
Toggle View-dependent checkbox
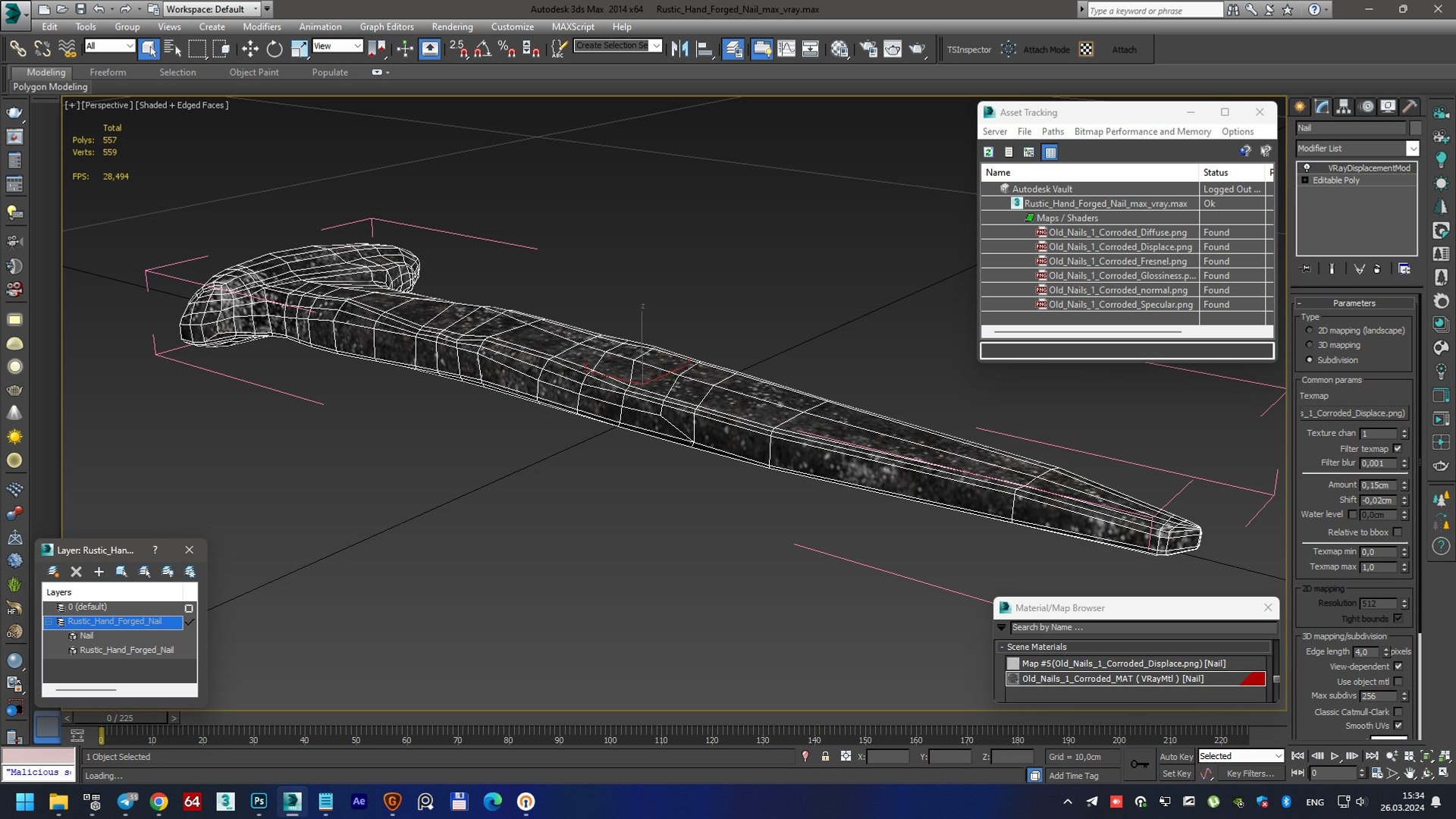(x=1398, y=667)
